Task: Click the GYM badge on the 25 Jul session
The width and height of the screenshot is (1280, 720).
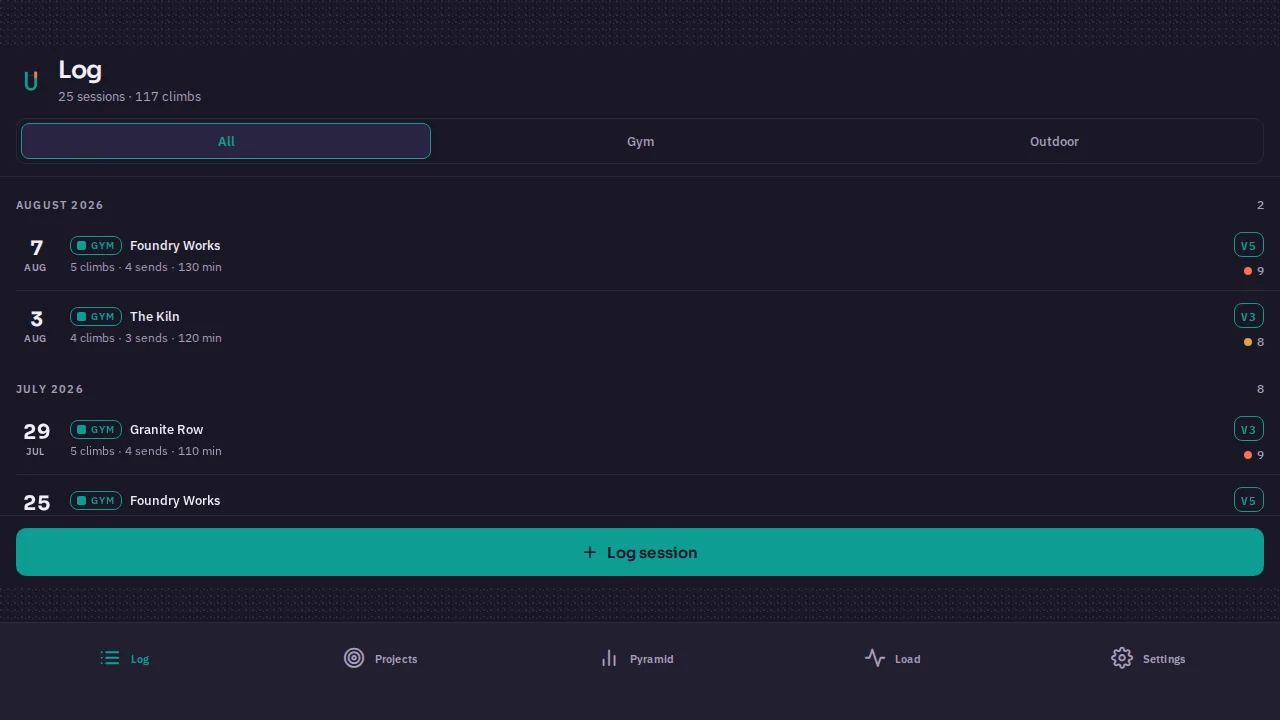Action: point(96,500)
